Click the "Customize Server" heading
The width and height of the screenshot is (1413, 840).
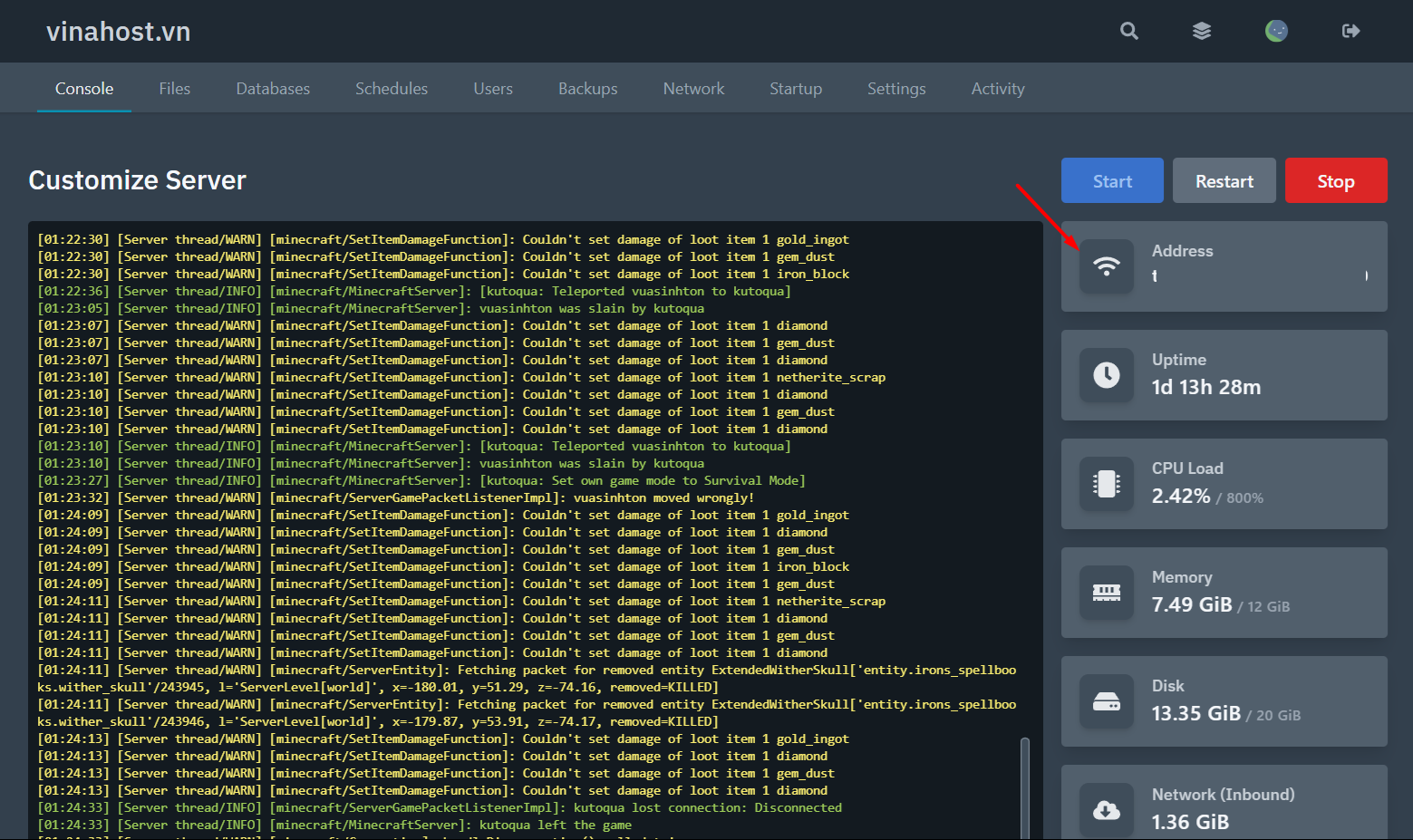tap(138, 180)
